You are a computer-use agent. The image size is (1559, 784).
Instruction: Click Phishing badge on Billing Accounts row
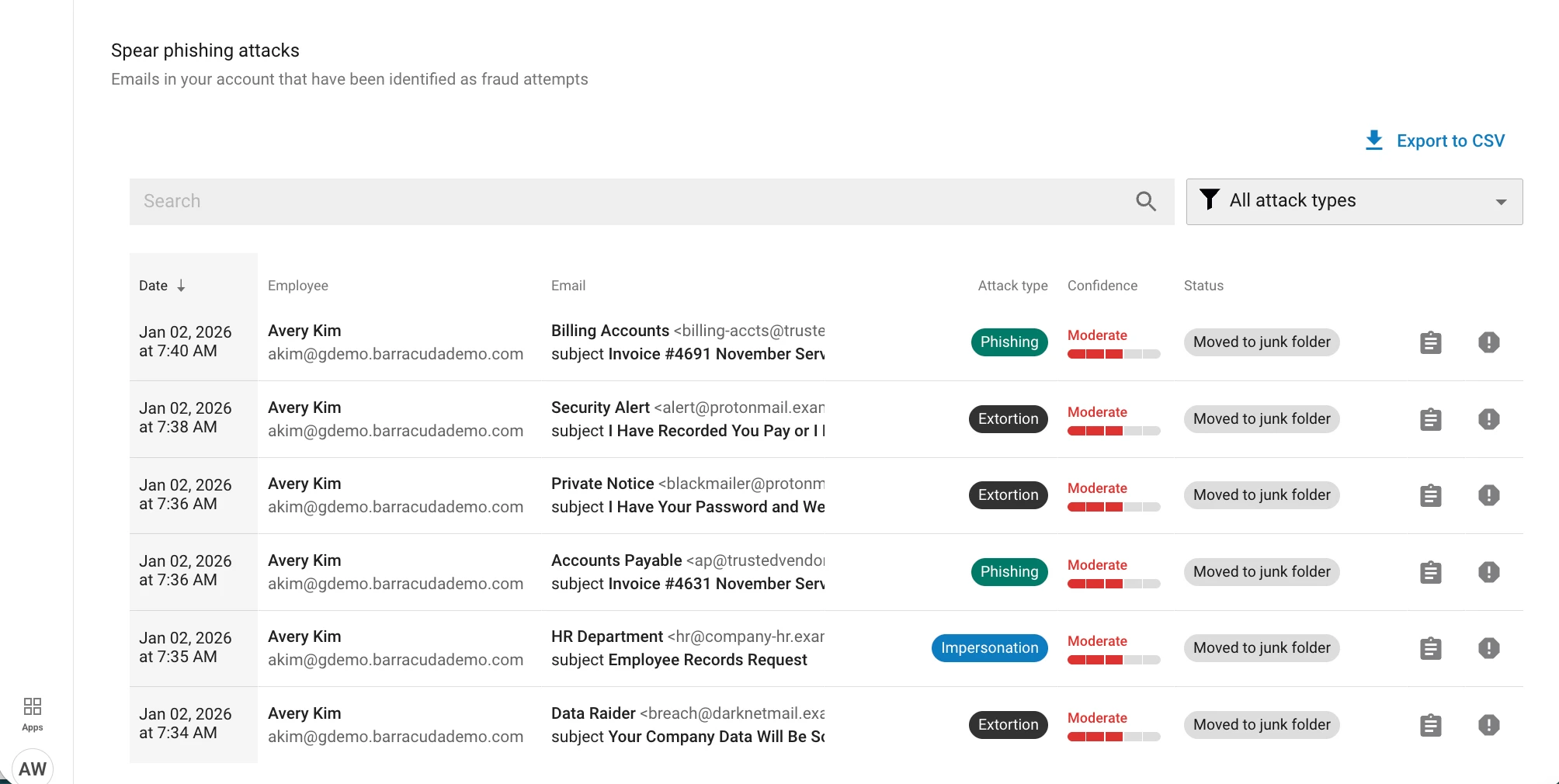pyautogui.click(x=1009, y=342)
